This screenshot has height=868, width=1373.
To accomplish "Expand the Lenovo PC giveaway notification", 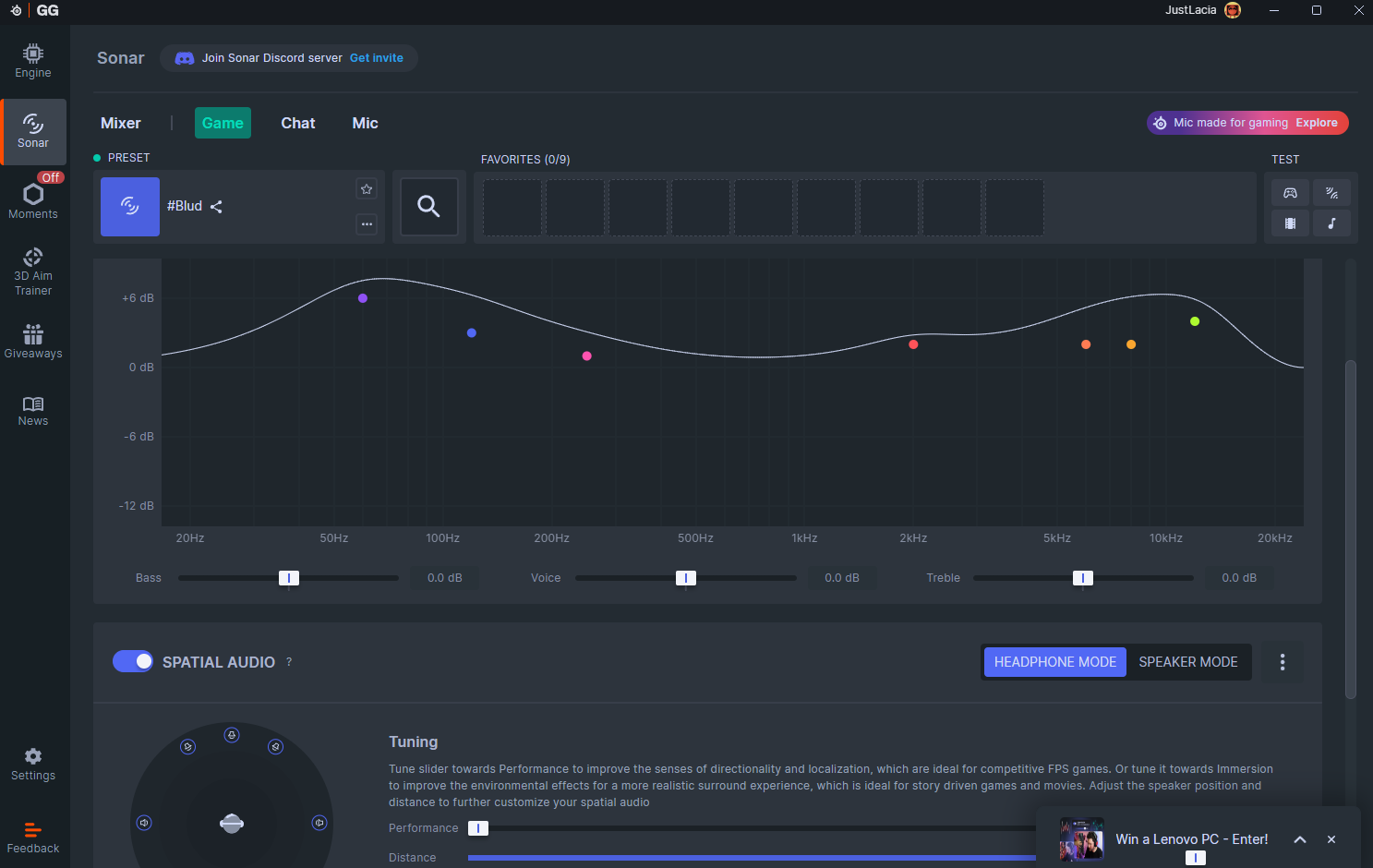I will click(1300, 839).
